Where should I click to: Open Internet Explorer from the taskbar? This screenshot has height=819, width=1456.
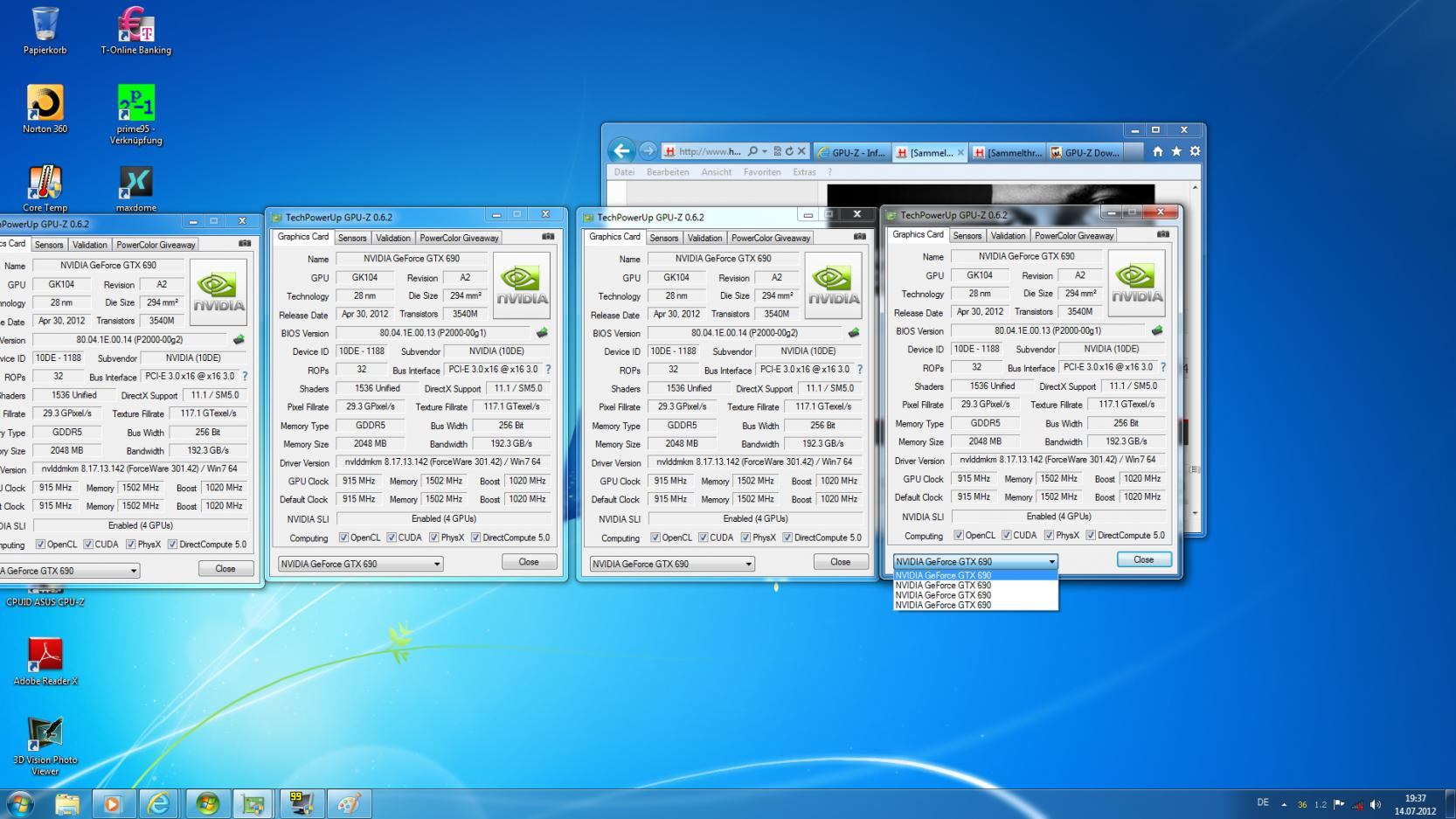[158, 803]
